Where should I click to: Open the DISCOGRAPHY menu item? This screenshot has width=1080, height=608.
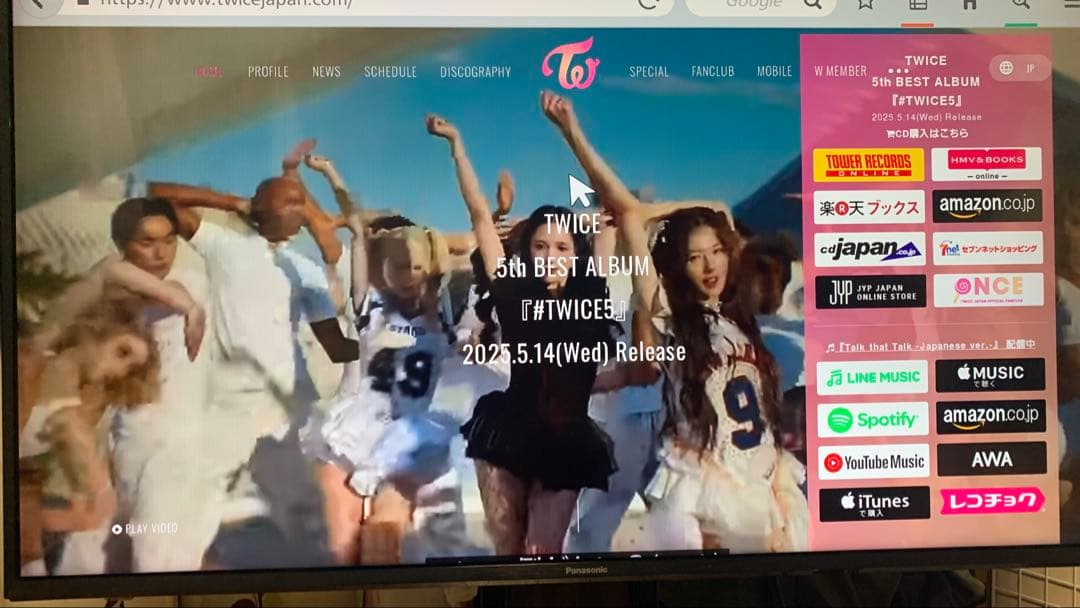pos(475,72)
